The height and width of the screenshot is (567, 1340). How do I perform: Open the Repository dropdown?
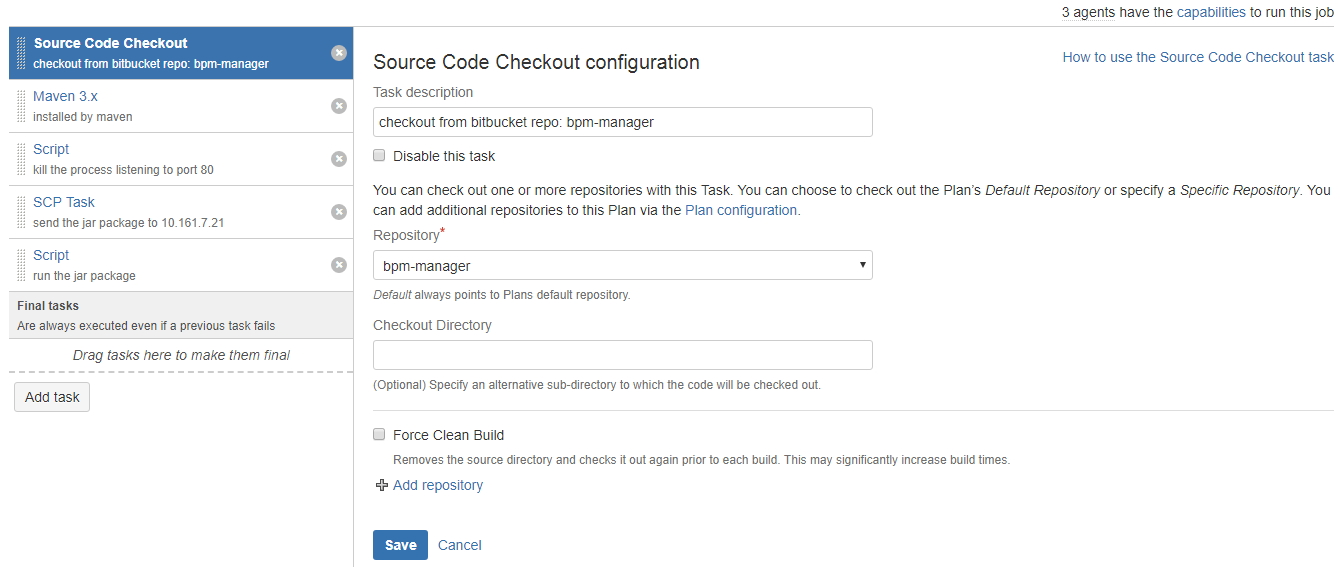[622, 266]
